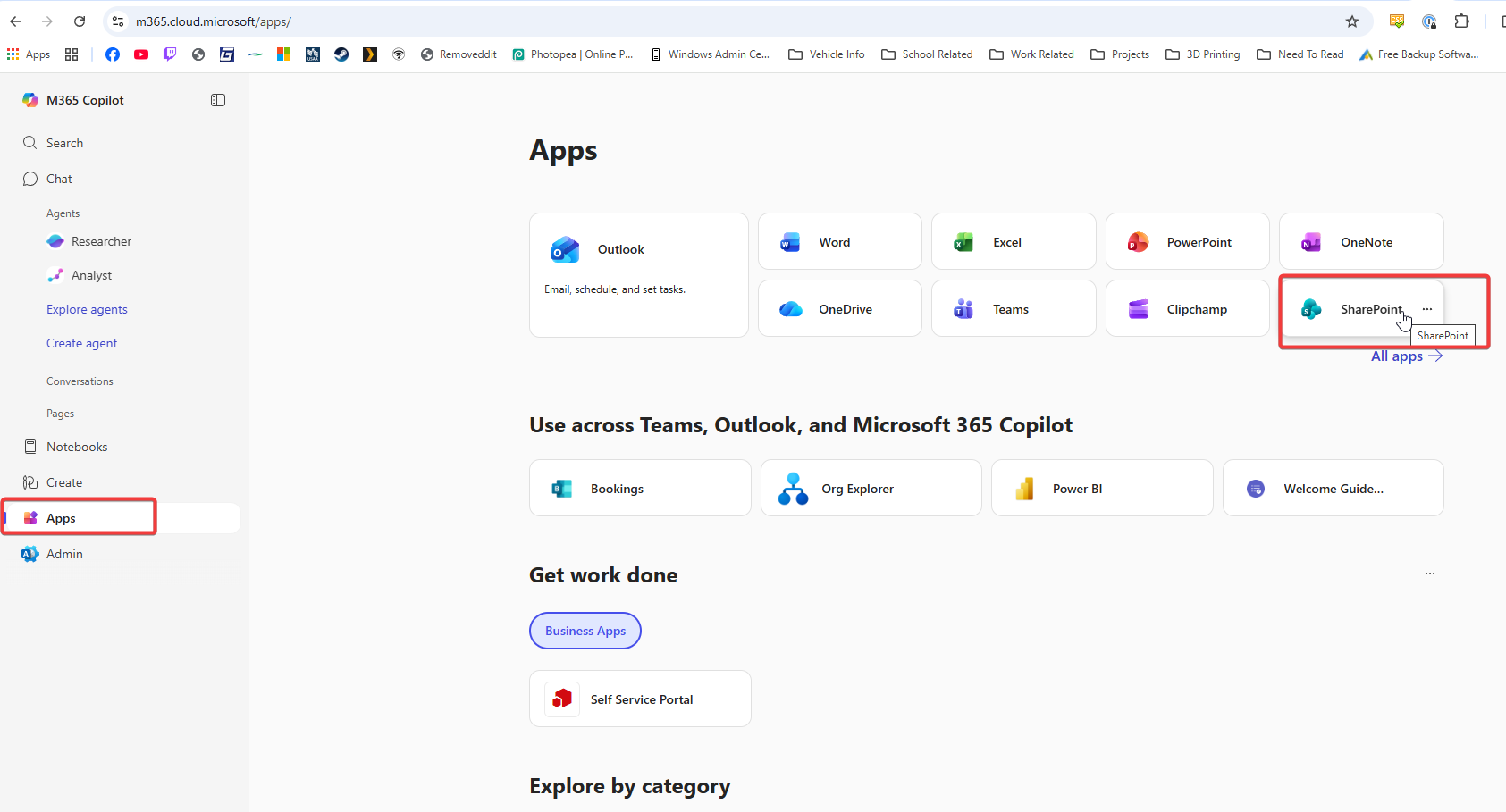Screen dimensions: 1506x812
Task: Open the Self Service Portal tile
Action: pos(640,699)
